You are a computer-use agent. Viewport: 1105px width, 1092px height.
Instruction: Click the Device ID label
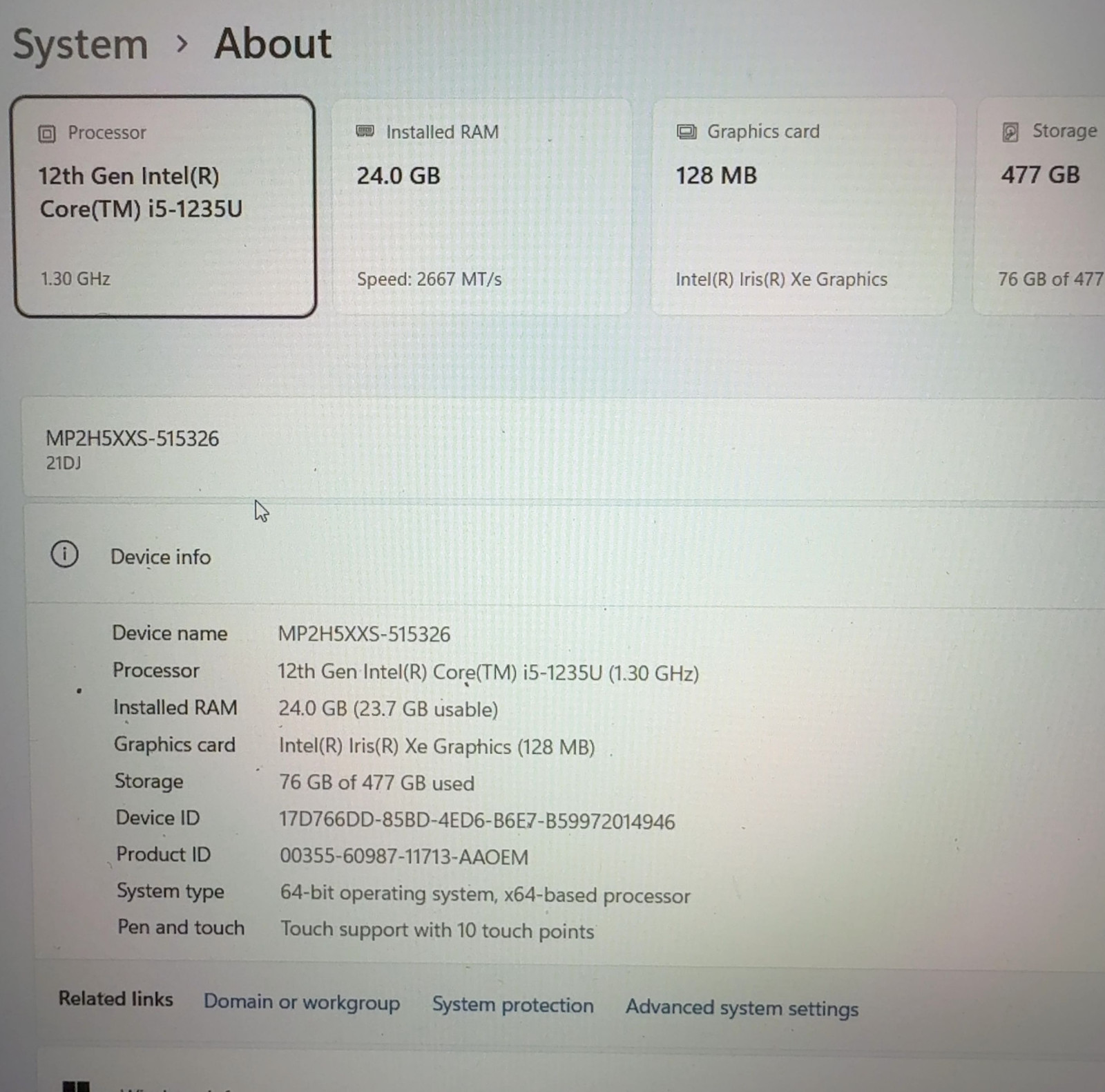[157, 818]
